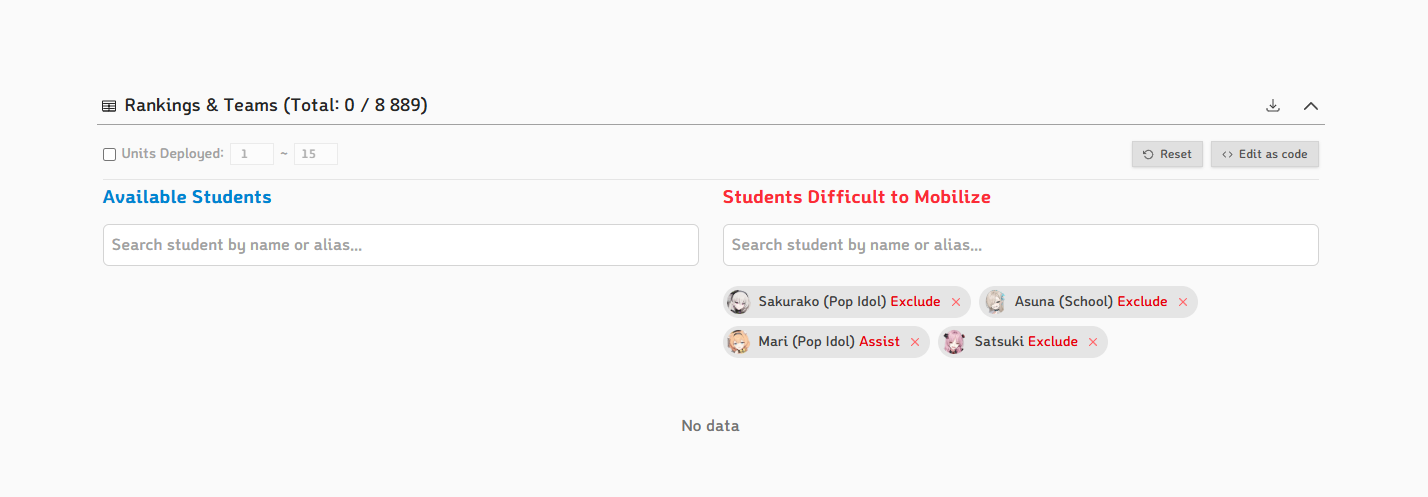Focus the Students Difficult to Mobilize search box
Viewport: 1428px width, 497px height.
(1020, 245)
